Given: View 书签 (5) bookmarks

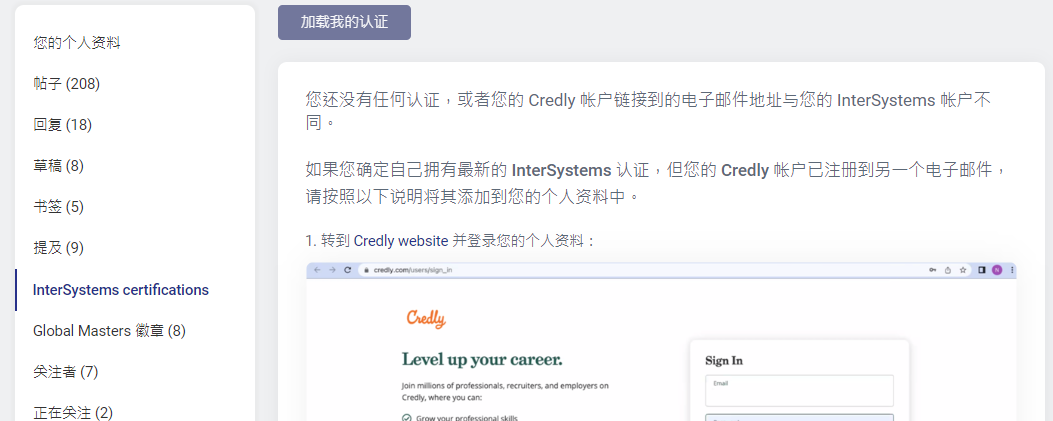Looking at the screenshot, I should click(58, 206).
